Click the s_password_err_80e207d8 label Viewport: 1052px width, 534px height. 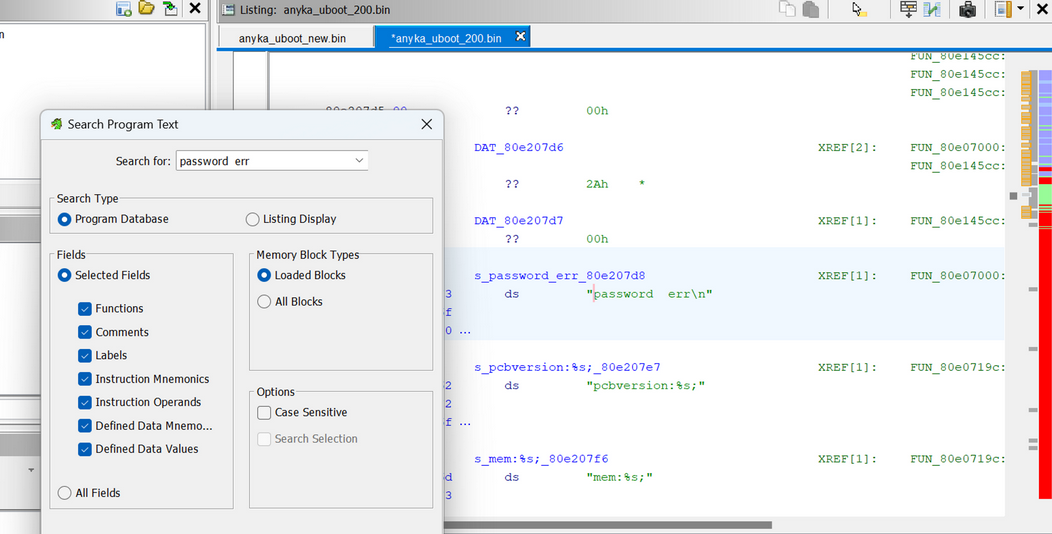click(559, 275)
